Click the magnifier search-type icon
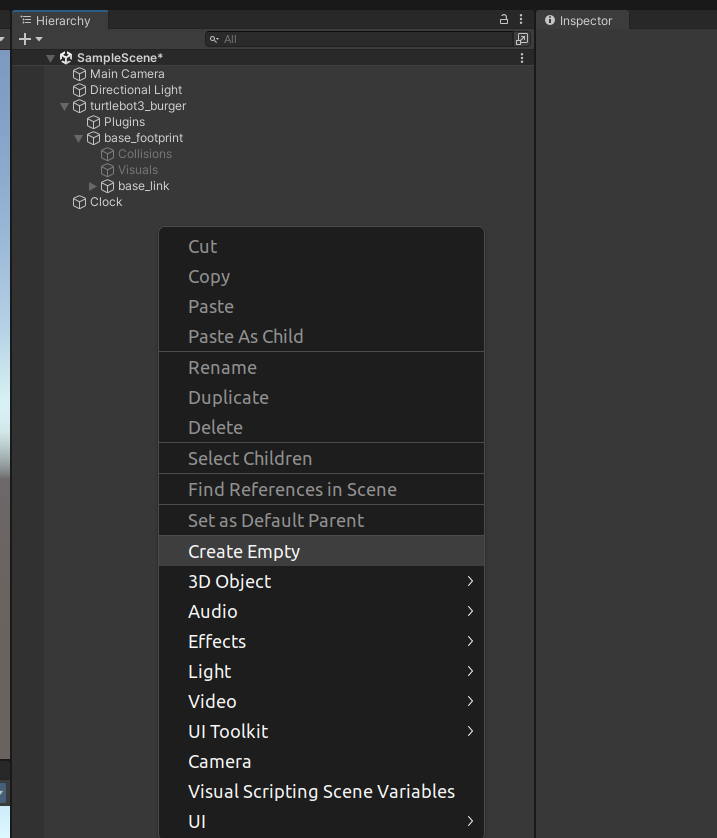Image resolution: width=717 pixels, height=838 pixels. click(212, 39)
